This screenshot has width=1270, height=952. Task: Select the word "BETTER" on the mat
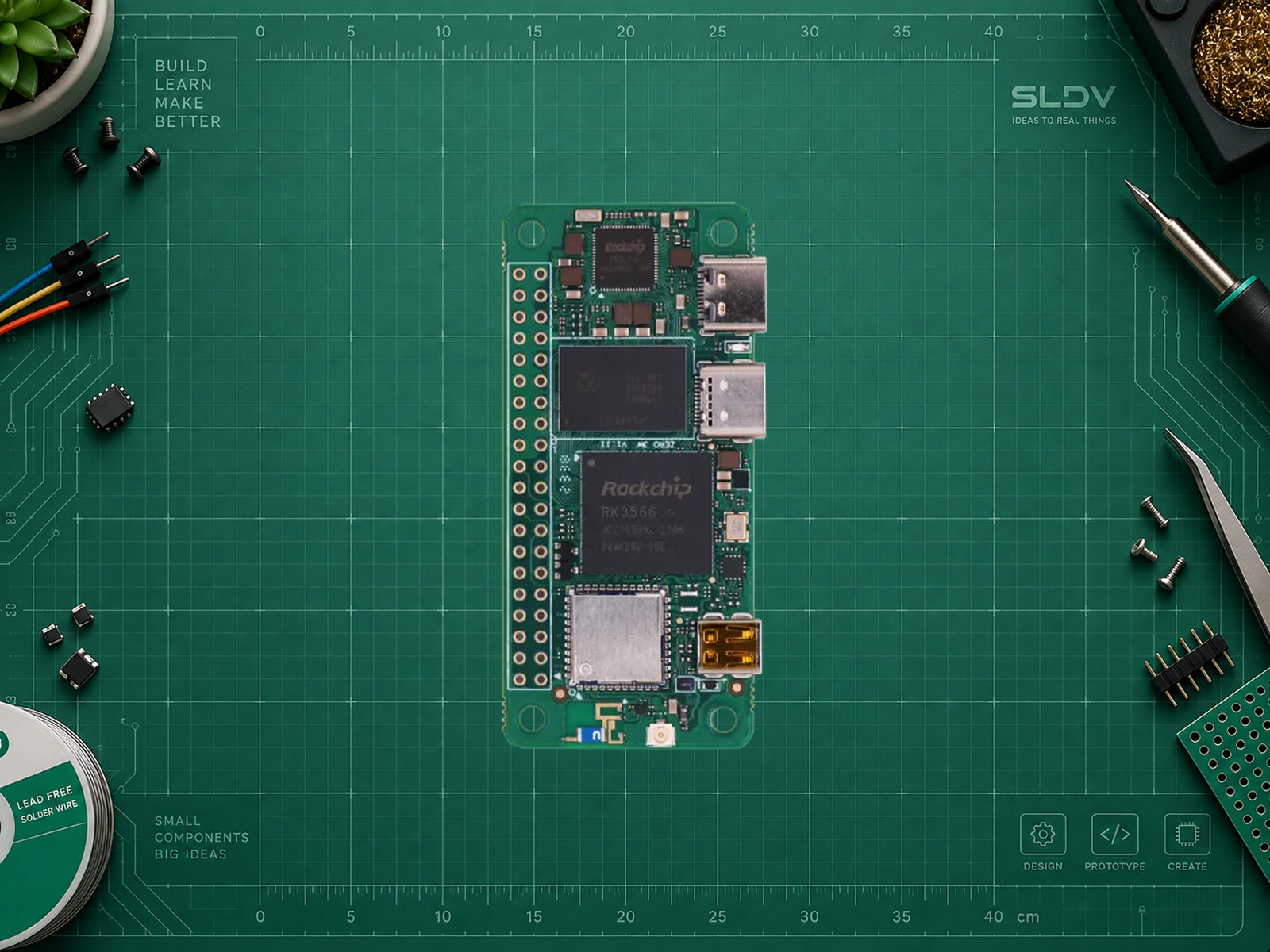pyautogui.click(x=187, y=121)
